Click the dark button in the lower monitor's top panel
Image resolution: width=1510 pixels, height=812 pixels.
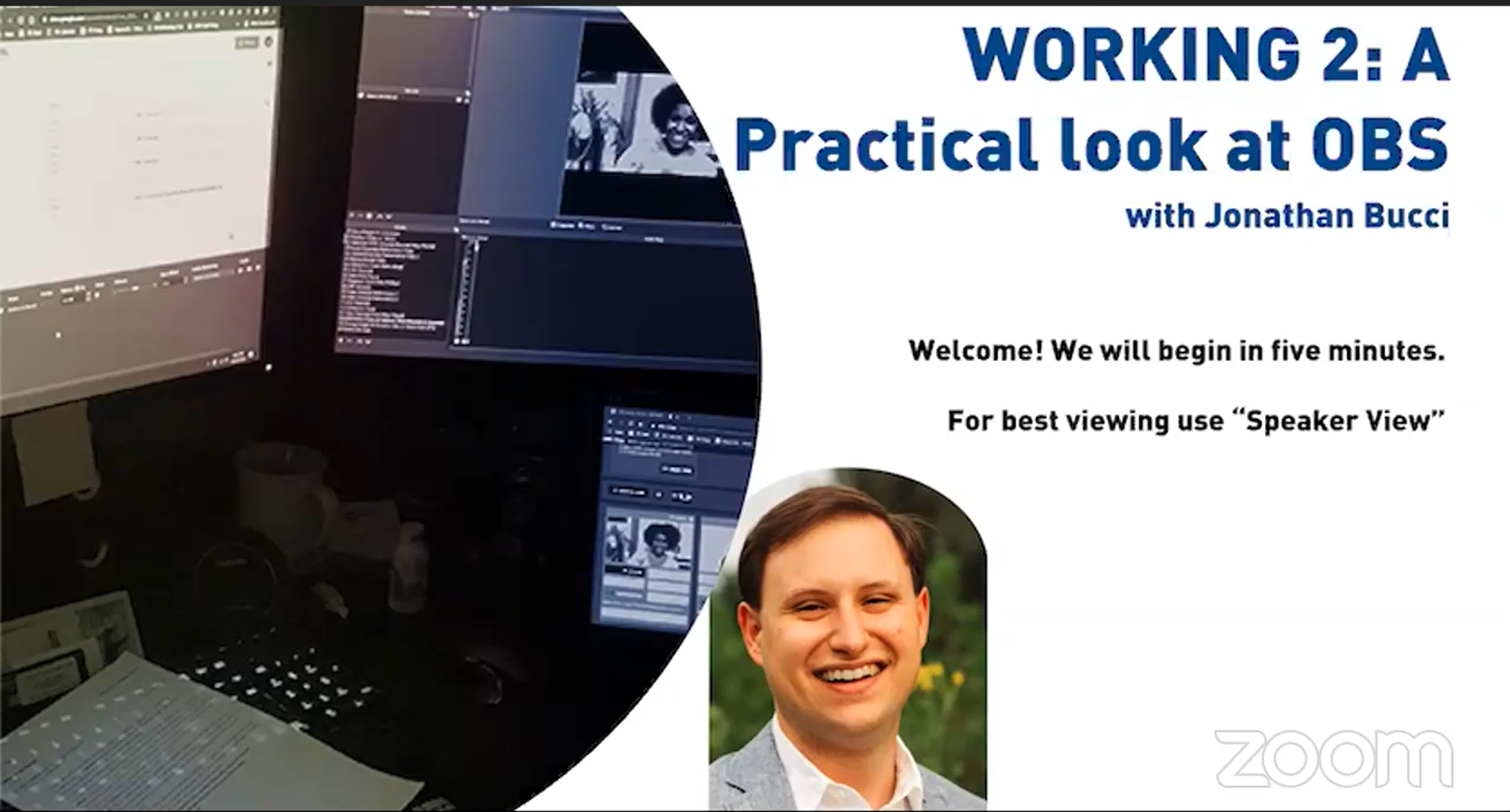click(676, 469)
